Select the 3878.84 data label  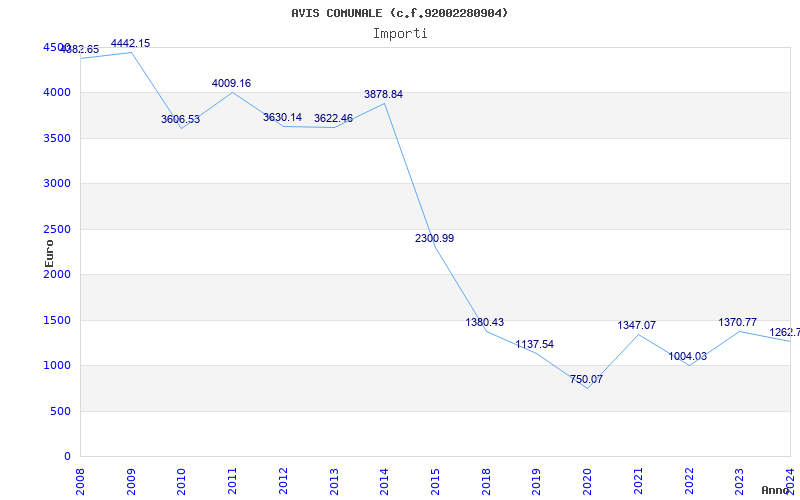(x=383, y=94)
